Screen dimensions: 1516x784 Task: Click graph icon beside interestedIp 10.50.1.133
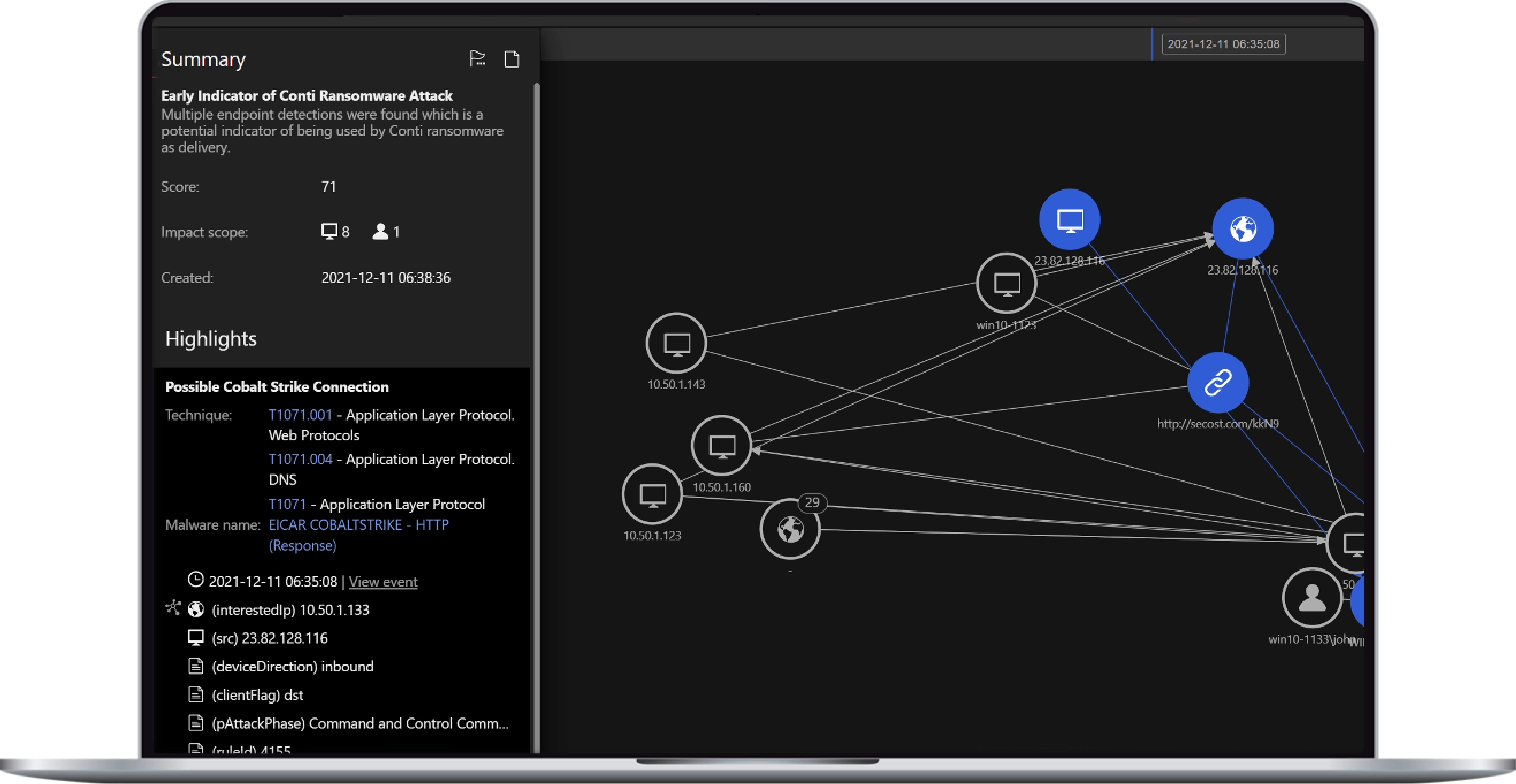pos(172,607)
